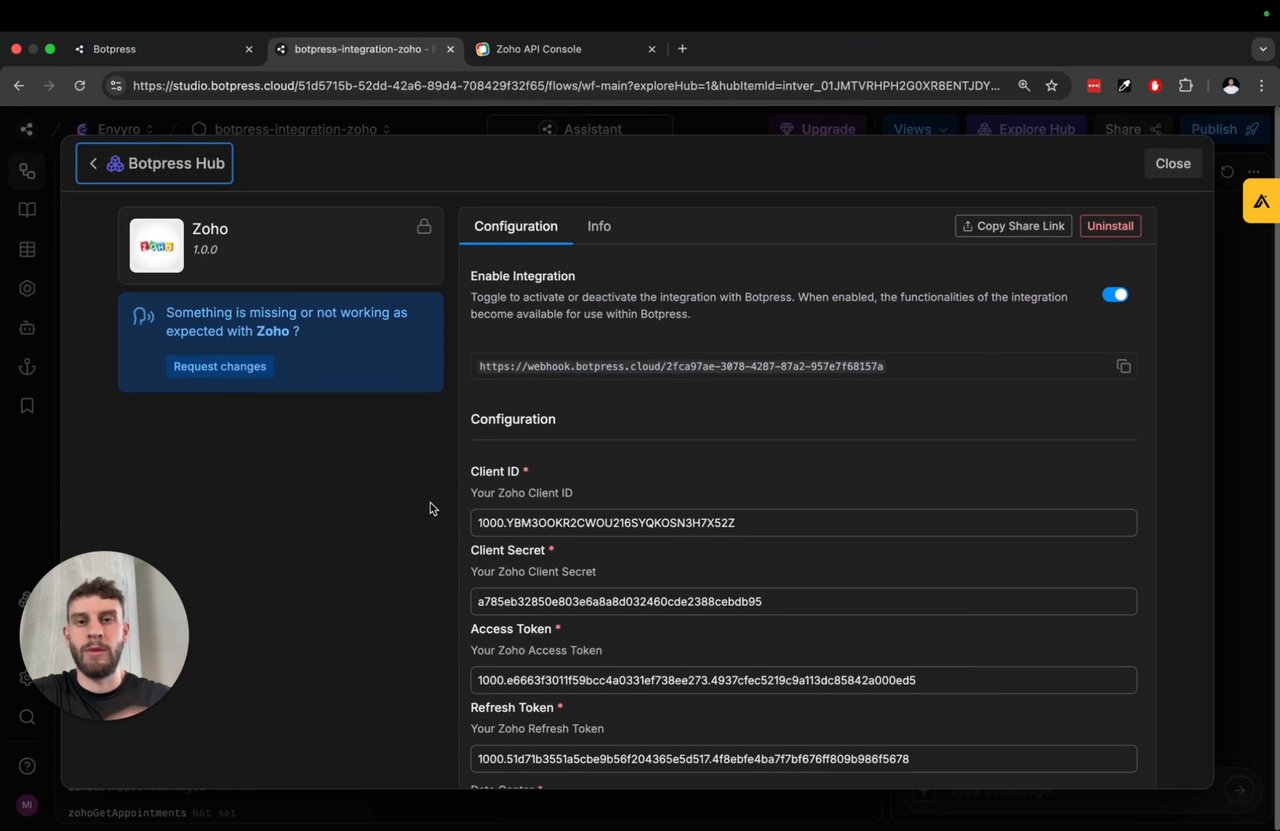1280x831 pixels.
Task: Reload the page in browser toolbar
Action: pos(80,86)
